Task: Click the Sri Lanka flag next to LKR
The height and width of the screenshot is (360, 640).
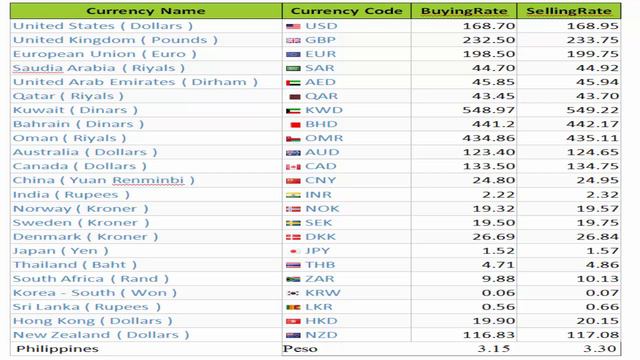Action: [x=293, y=307]
